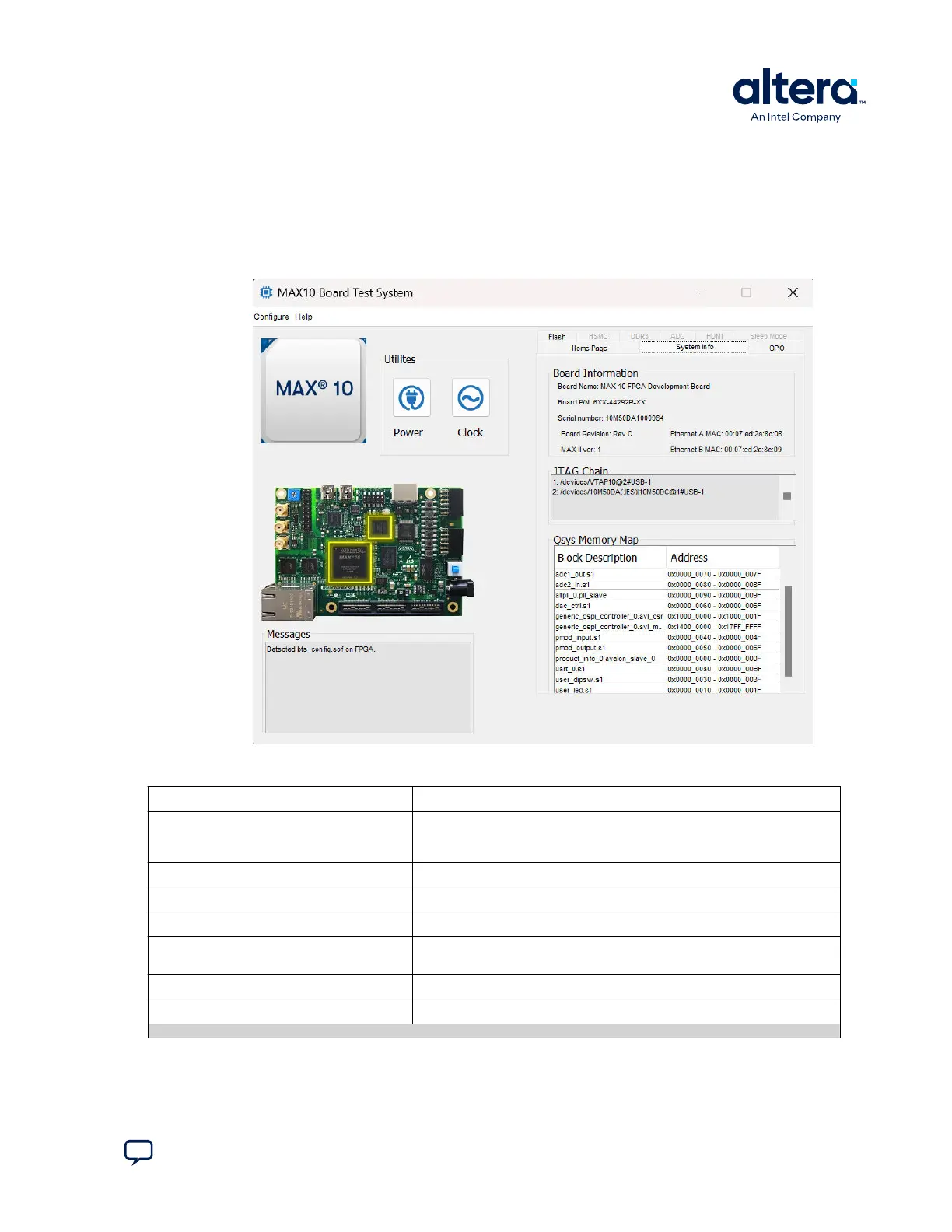This screenshot has width=952, height=1232.
Task: Click the MAX10 Board Test System title icon
Action: pos(266,292)
